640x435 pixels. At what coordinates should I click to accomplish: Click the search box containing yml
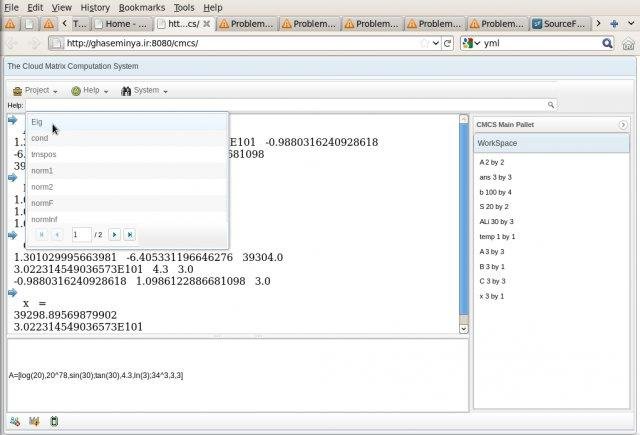[541, 43]
